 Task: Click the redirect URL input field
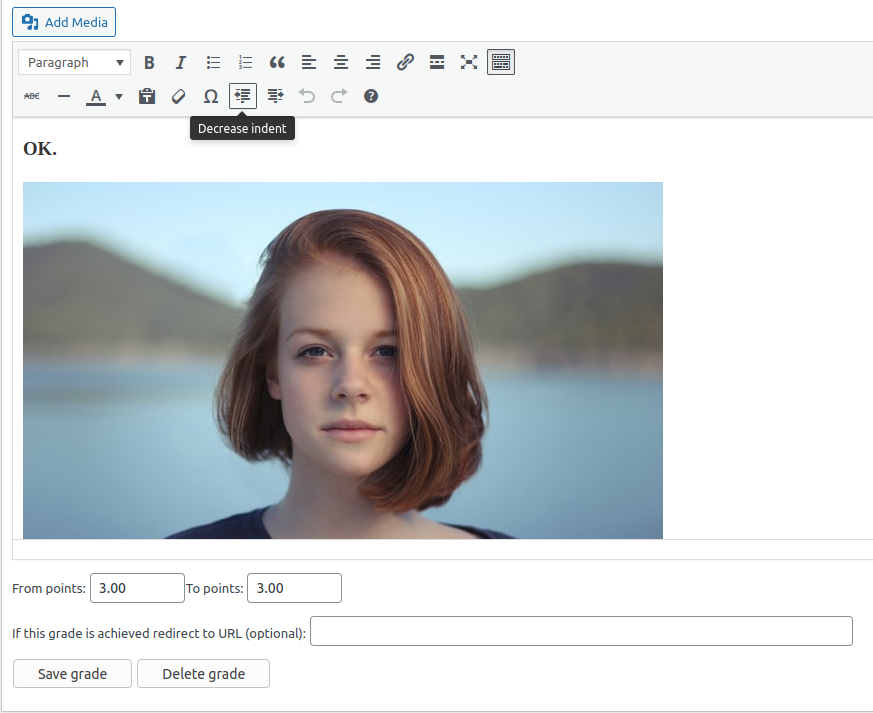point(581,632)
